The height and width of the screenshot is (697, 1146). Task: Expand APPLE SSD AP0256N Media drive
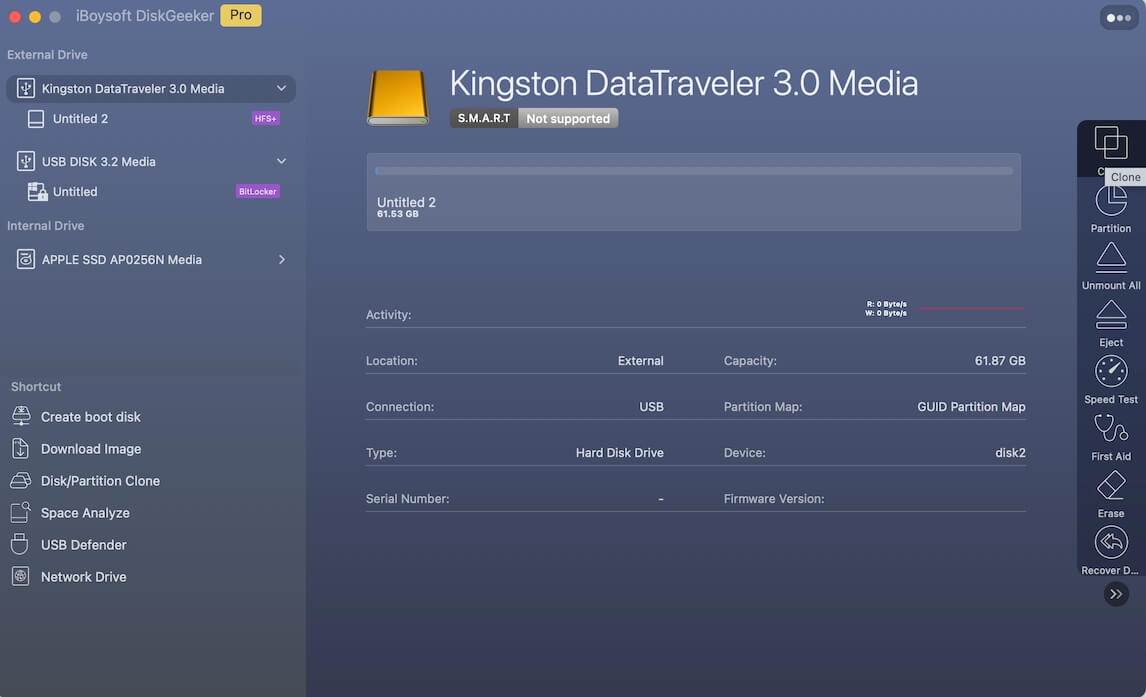click(x=281, y=260)
